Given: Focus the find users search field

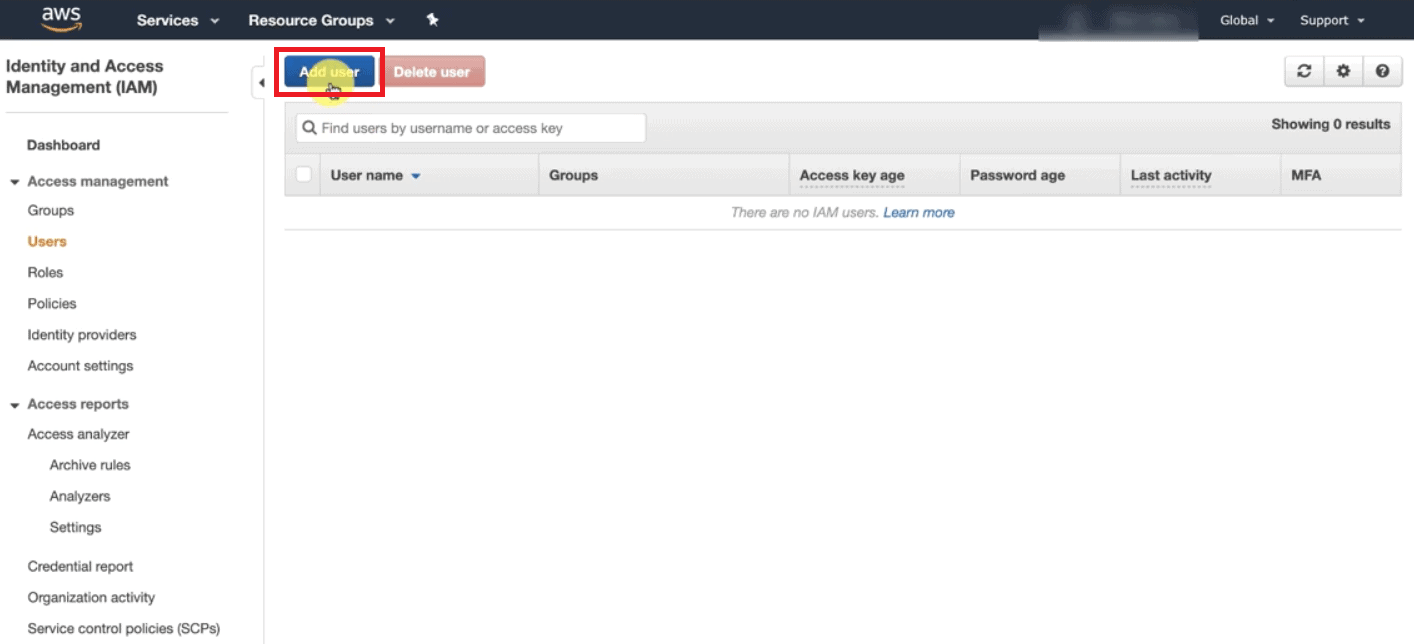Looking at the screenshot, I should 471,128.
